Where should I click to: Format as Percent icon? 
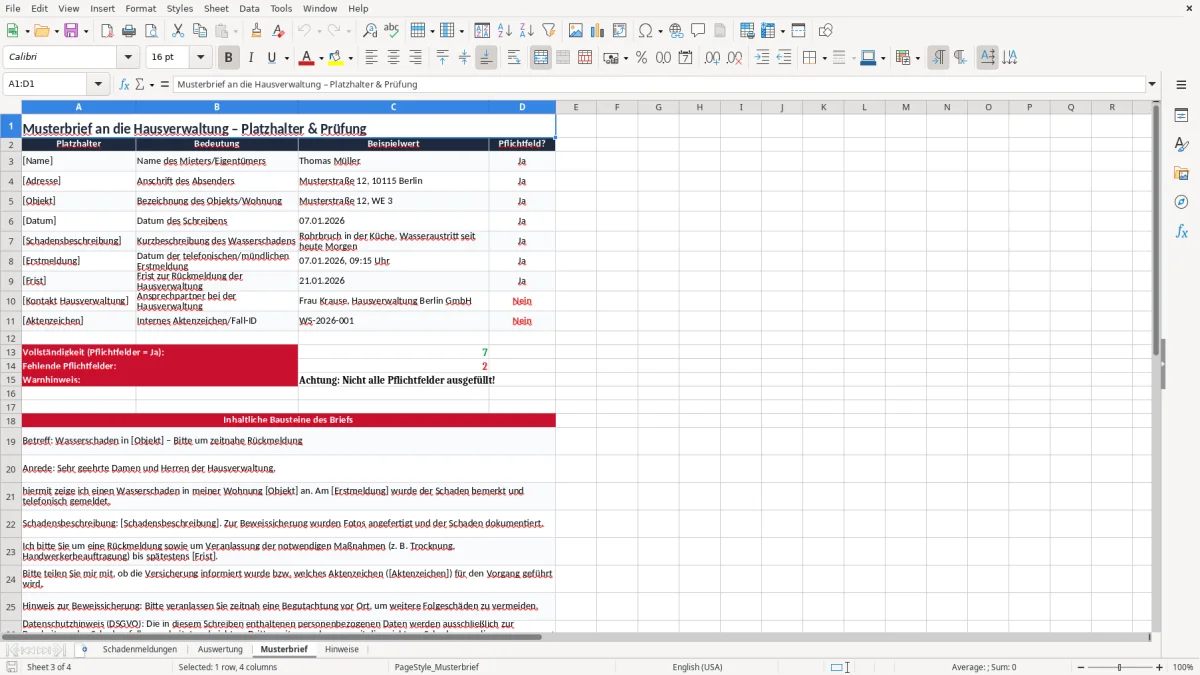641,58
